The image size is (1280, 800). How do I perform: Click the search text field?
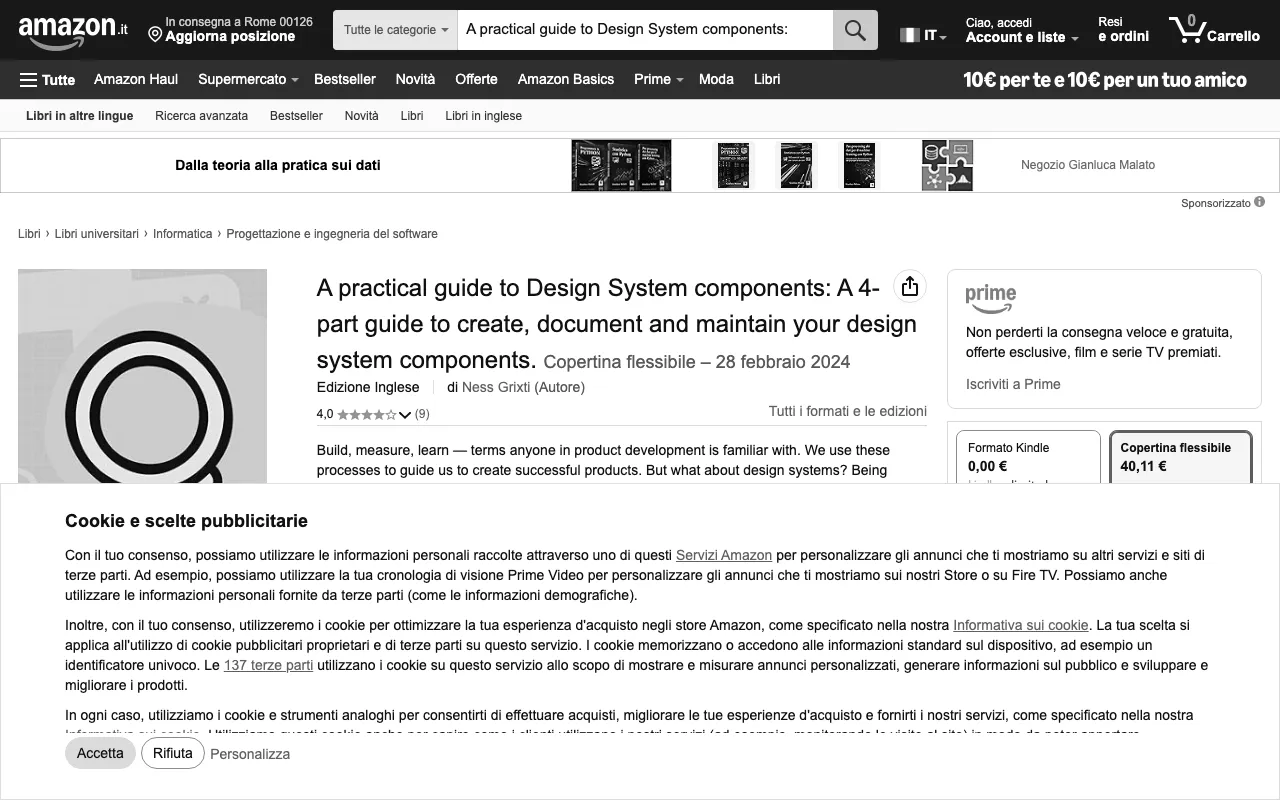pyautogui.click(x=645, y=30)
